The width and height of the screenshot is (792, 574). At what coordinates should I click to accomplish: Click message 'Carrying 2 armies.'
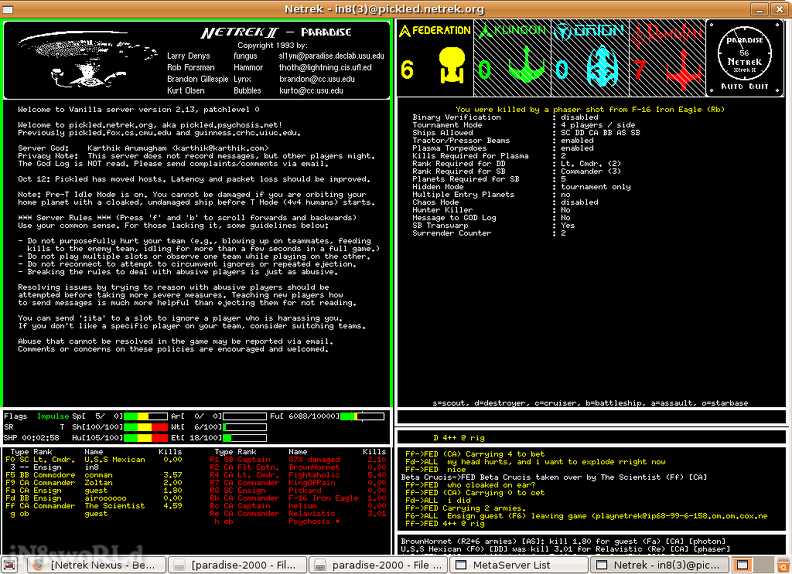tap(463, 508)
